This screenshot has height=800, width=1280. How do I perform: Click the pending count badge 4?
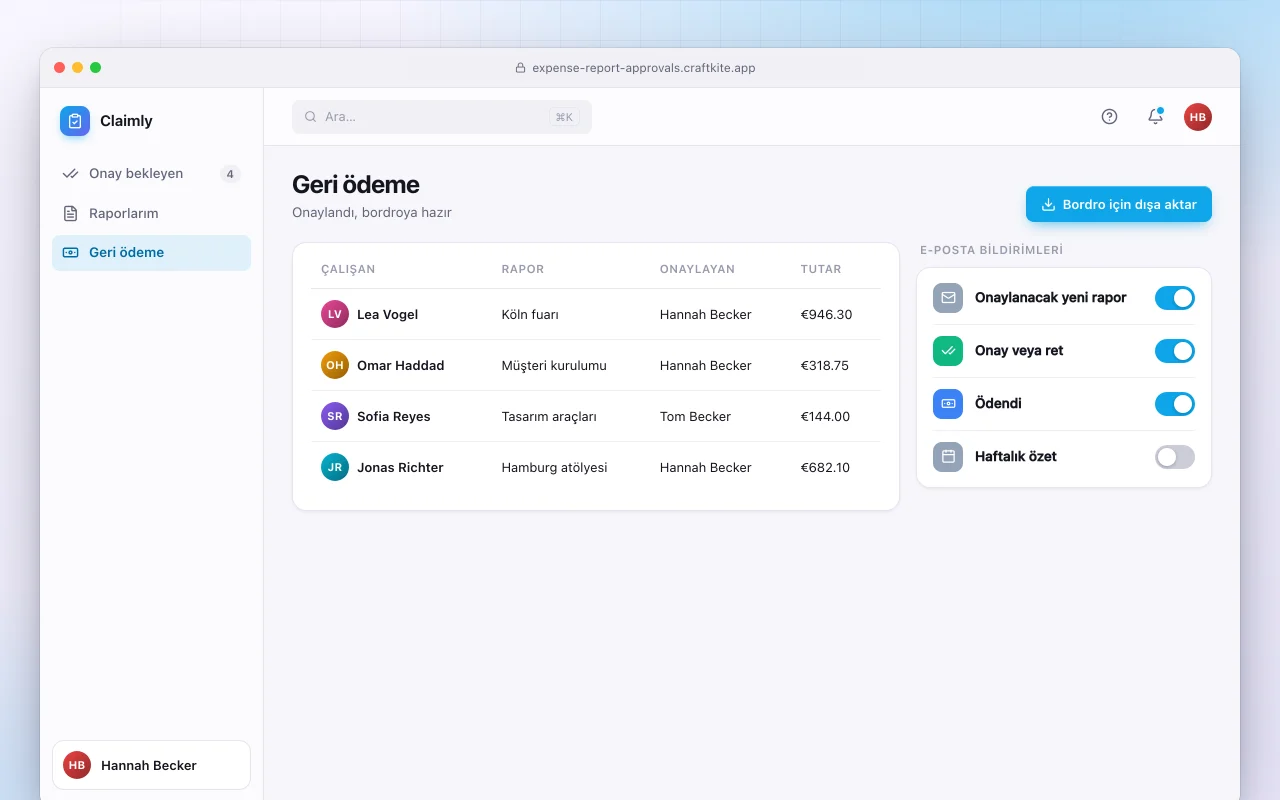click(230, 174)
